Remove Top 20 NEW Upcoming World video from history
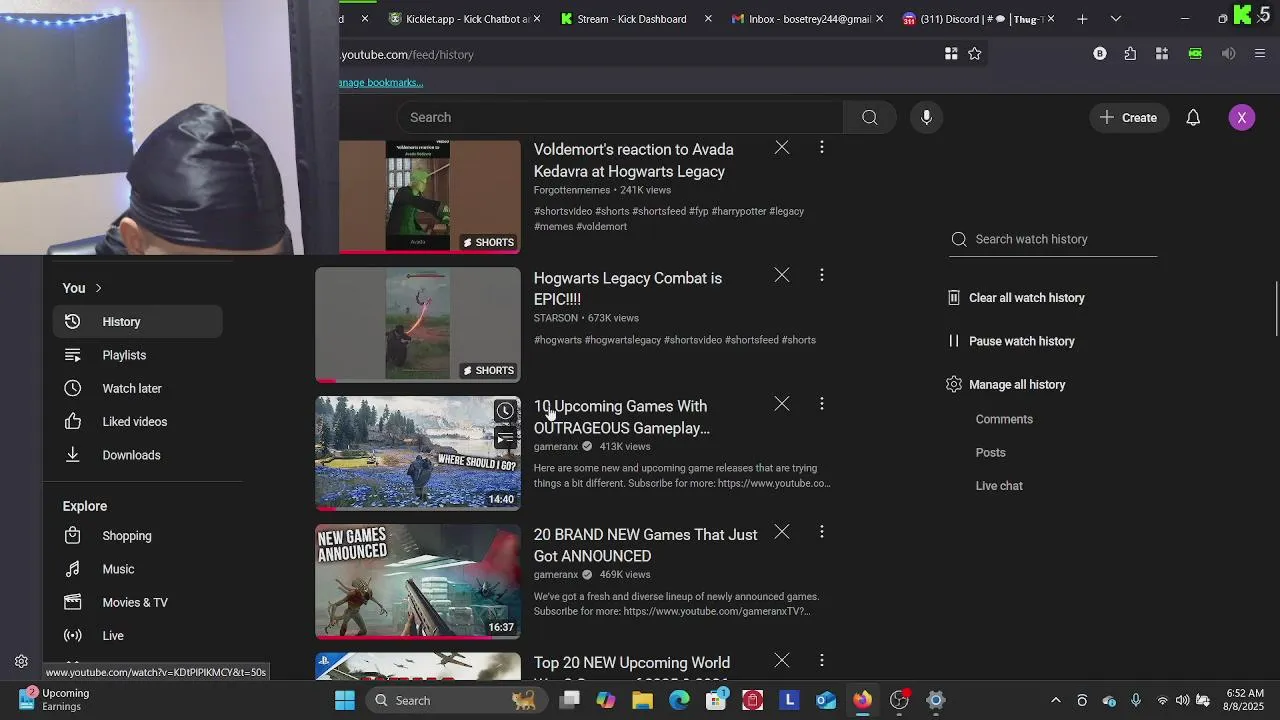The image size is (1280, 720). 782,660
